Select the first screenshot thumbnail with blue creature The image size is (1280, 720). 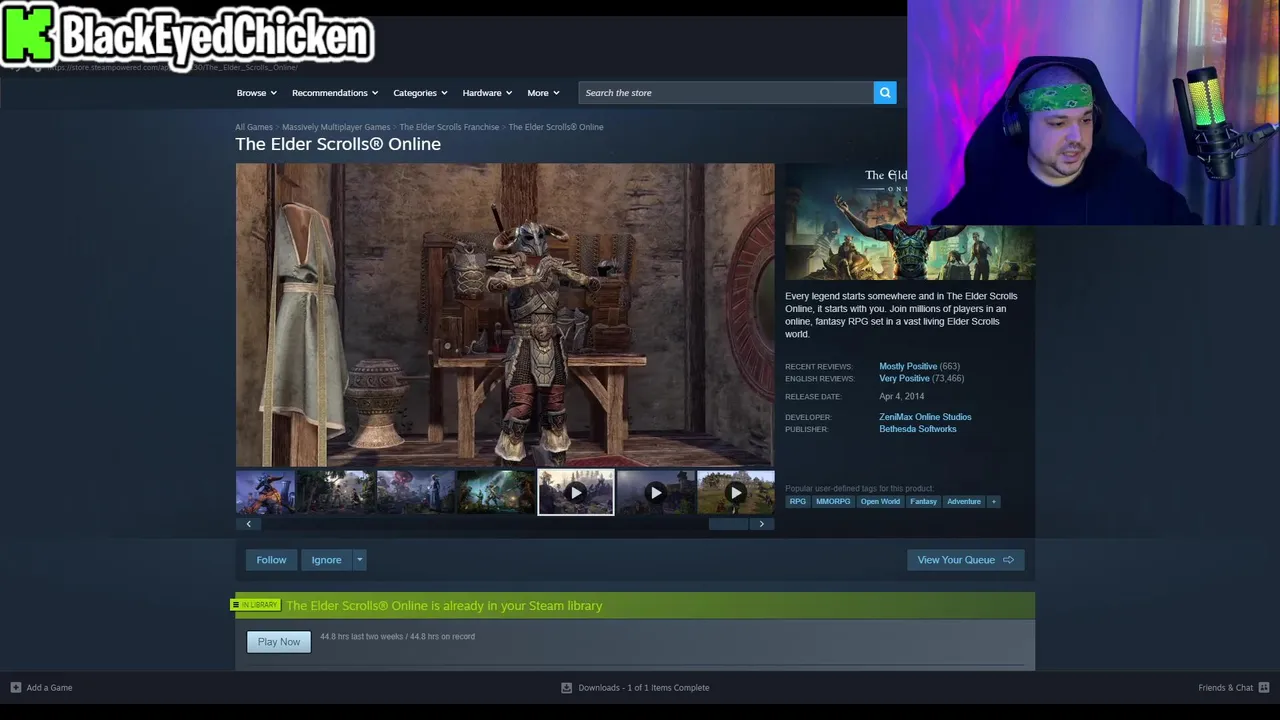265,493
